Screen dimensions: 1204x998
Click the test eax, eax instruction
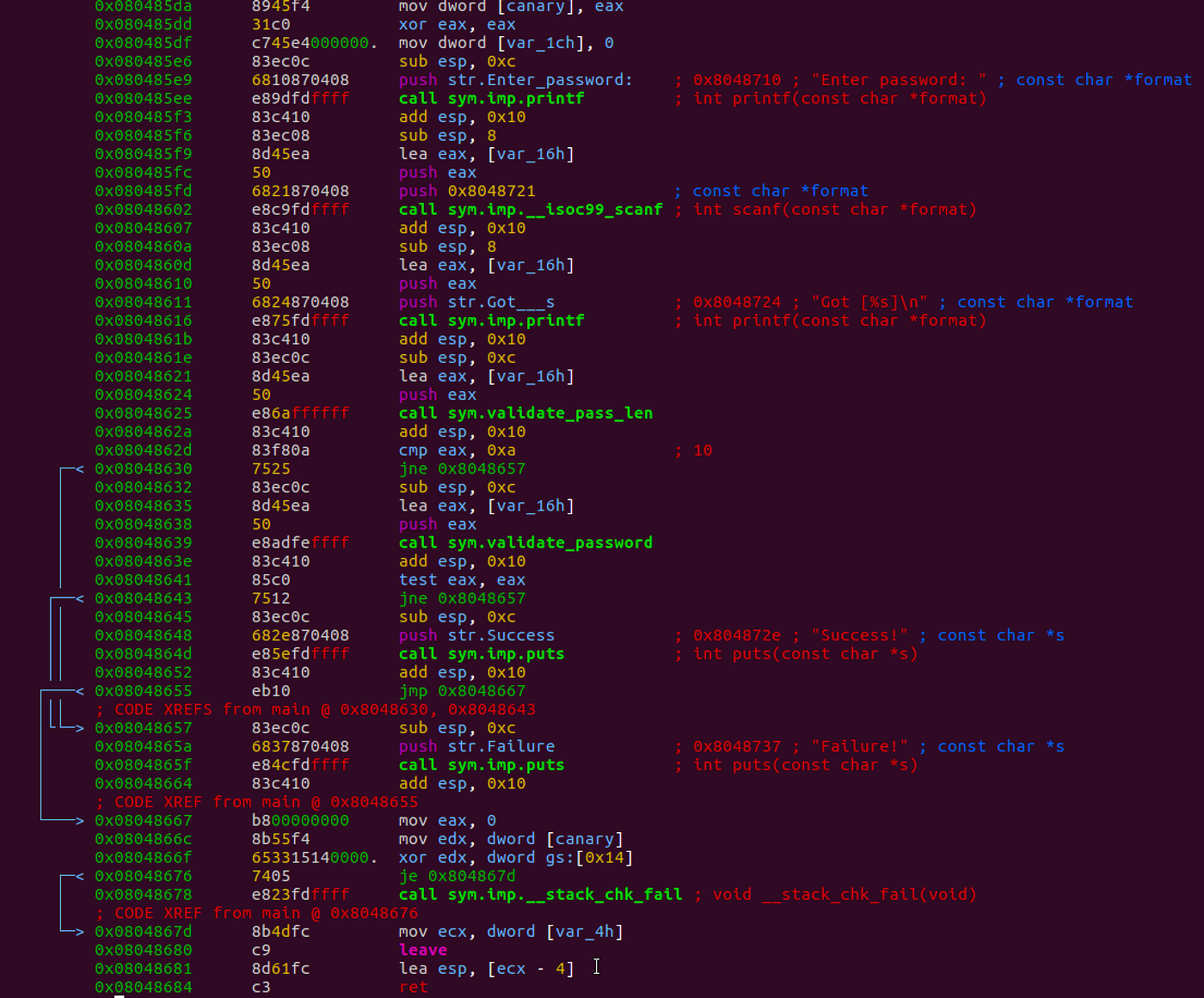point(462,580)
